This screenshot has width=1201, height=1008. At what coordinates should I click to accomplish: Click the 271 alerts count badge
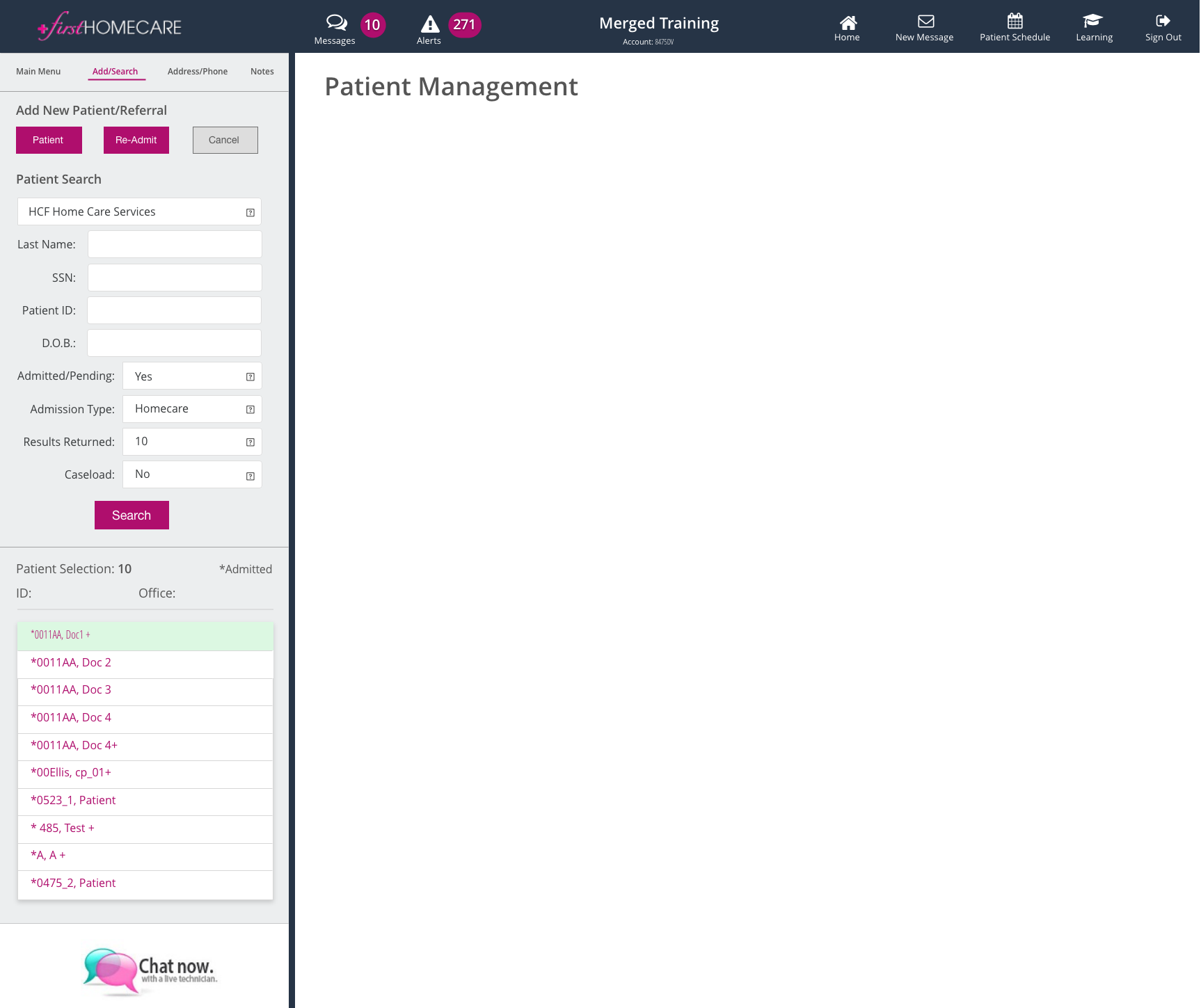click(x=464, y=25)
